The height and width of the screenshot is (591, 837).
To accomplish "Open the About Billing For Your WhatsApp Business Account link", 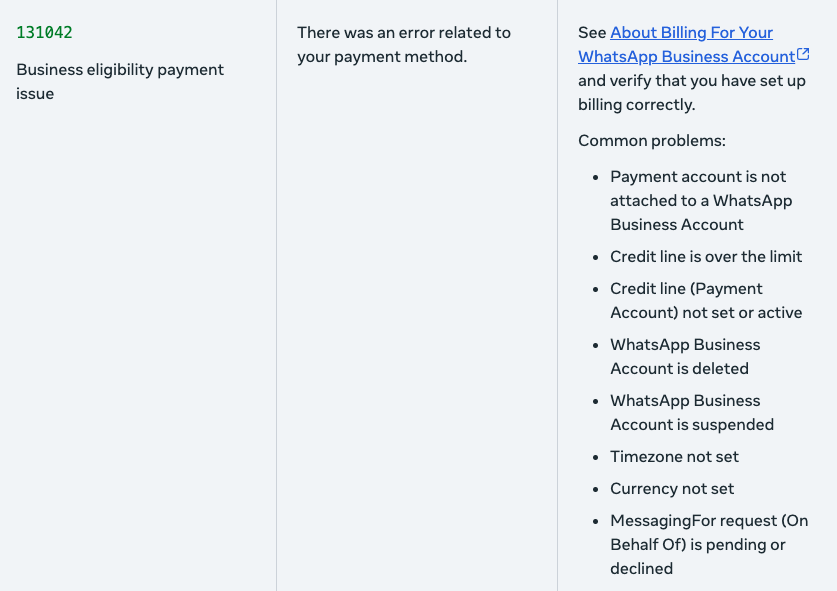I will pyautogui.click(x=690, y=45).
